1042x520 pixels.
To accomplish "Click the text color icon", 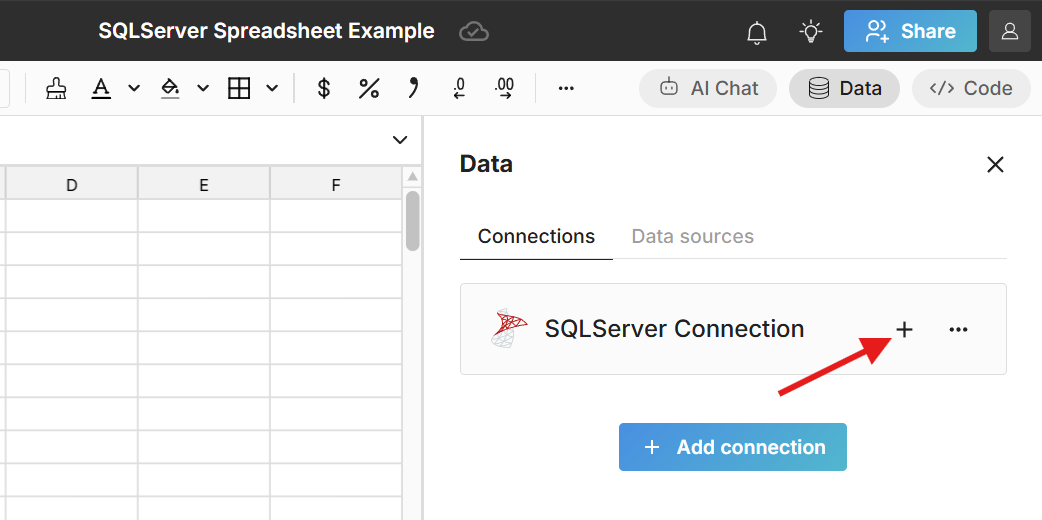I will (x=101, y=89).
